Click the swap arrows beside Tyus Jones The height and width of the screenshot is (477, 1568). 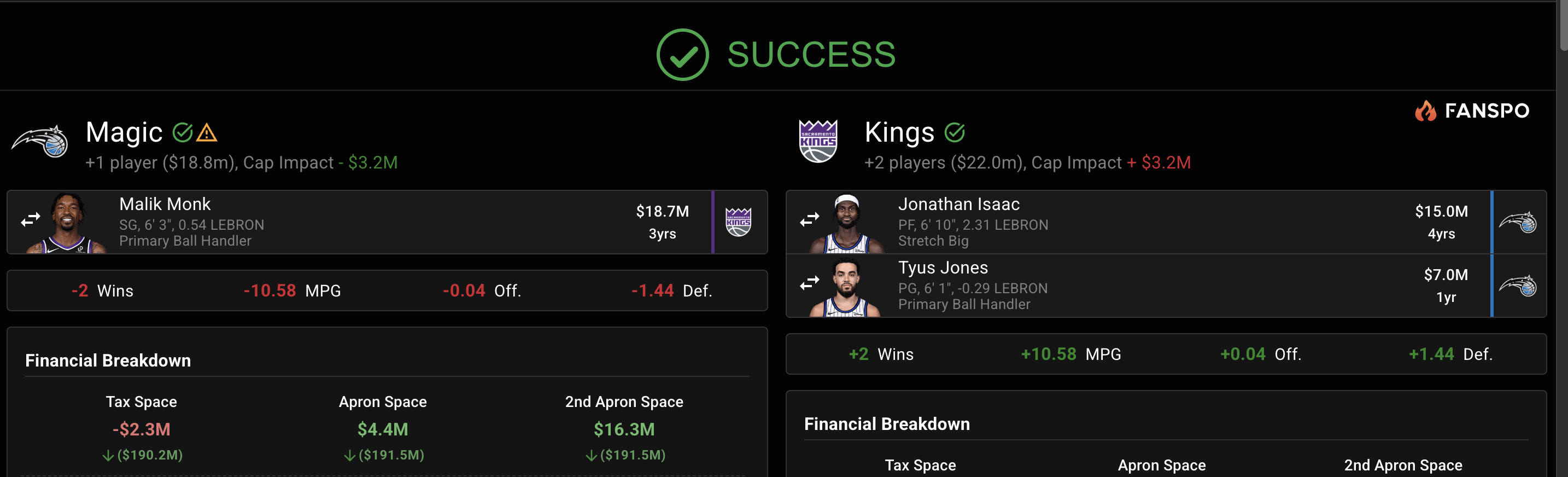coord(810,283)
